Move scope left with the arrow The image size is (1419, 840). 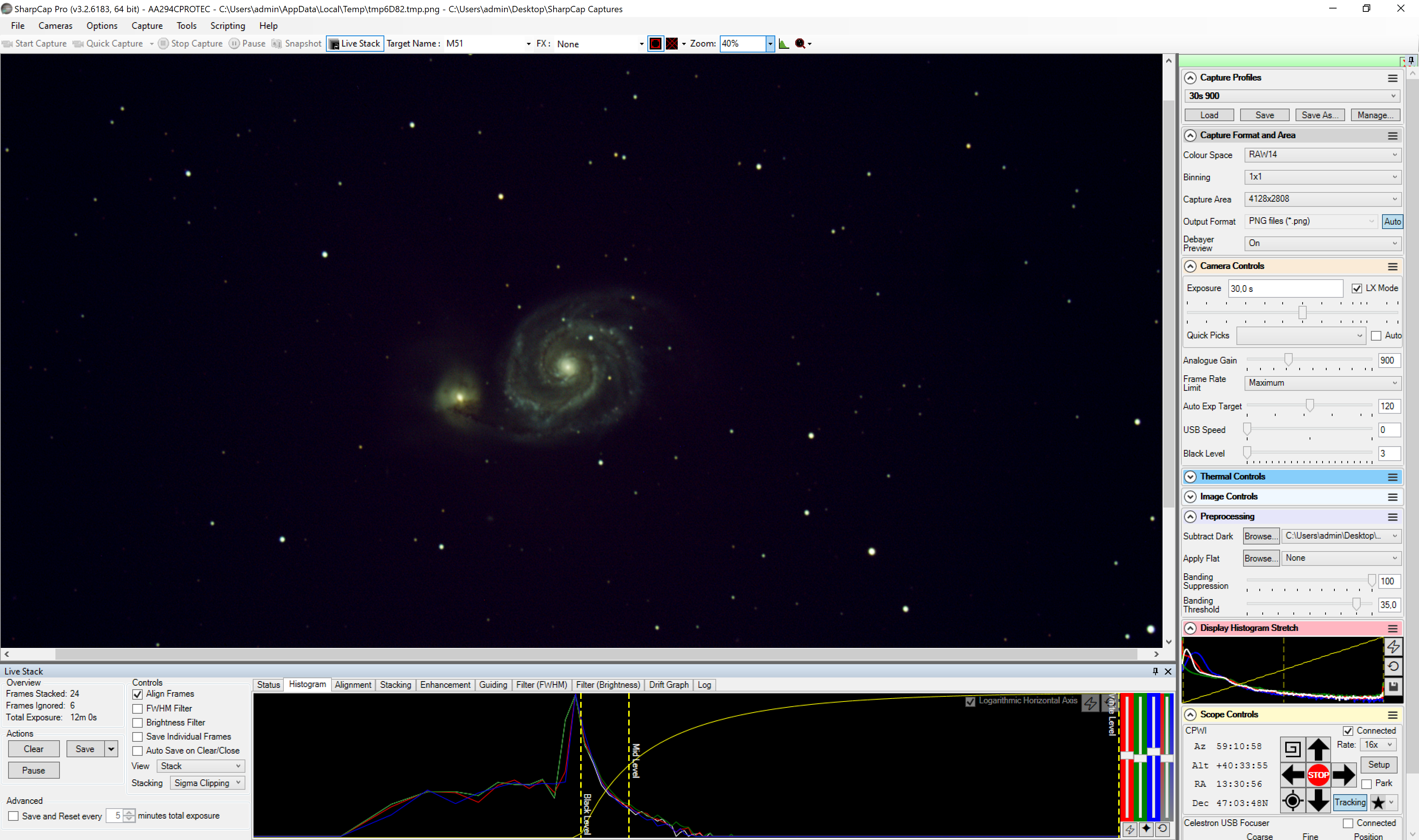[1293, 775]
